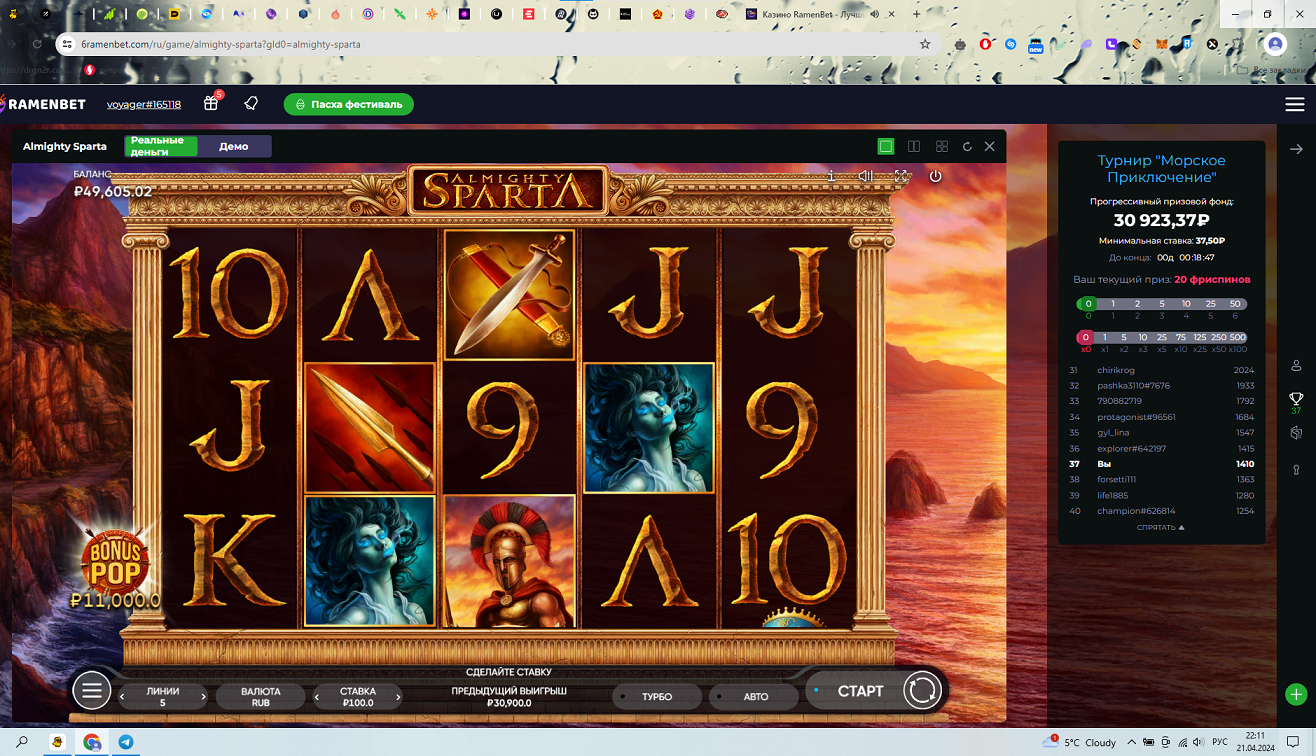Switch the game to Demo mode
The image size is (1316, 756).
point(234,146)
